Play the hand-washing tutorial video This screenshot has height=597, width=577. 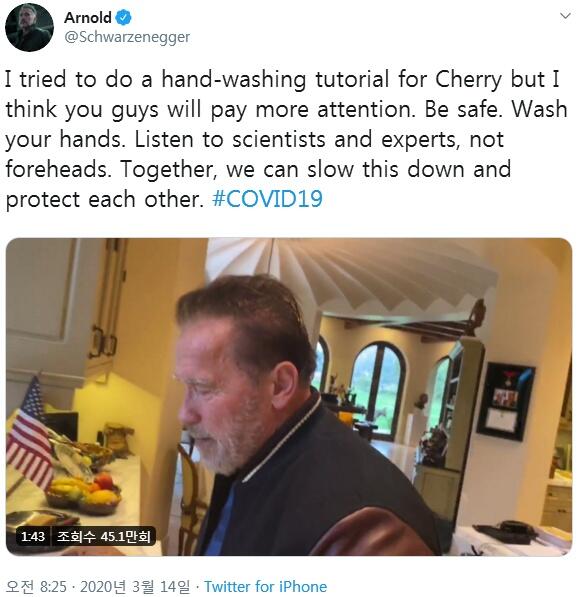[289, 396]
